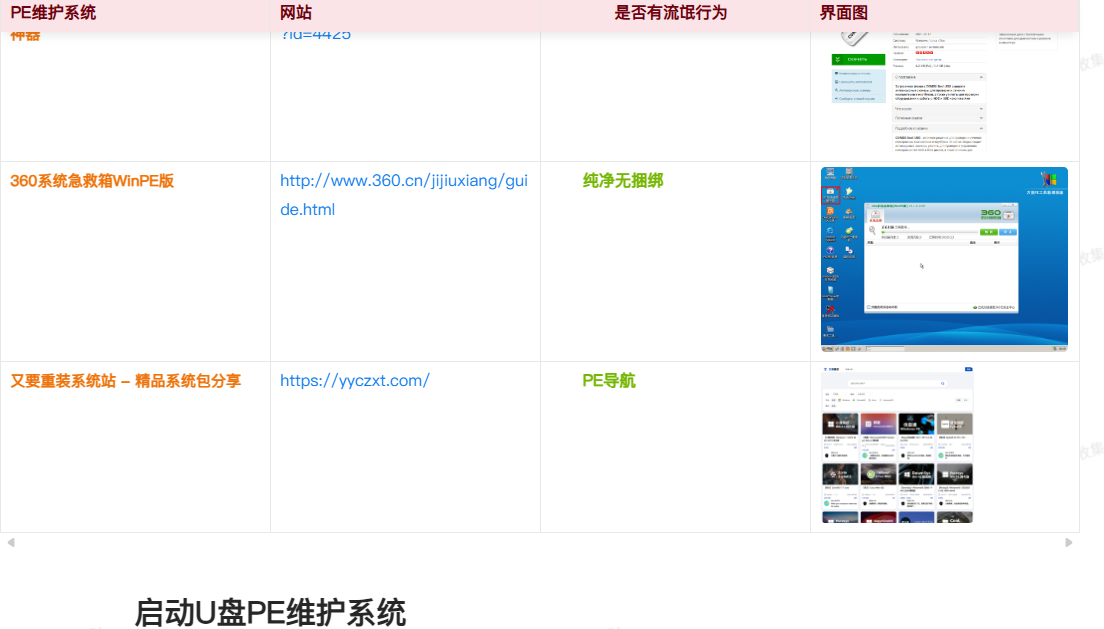Click the "PE维护系统" column header
The height and width of the screenshot is (629, 1104).
tap(54, 13)
